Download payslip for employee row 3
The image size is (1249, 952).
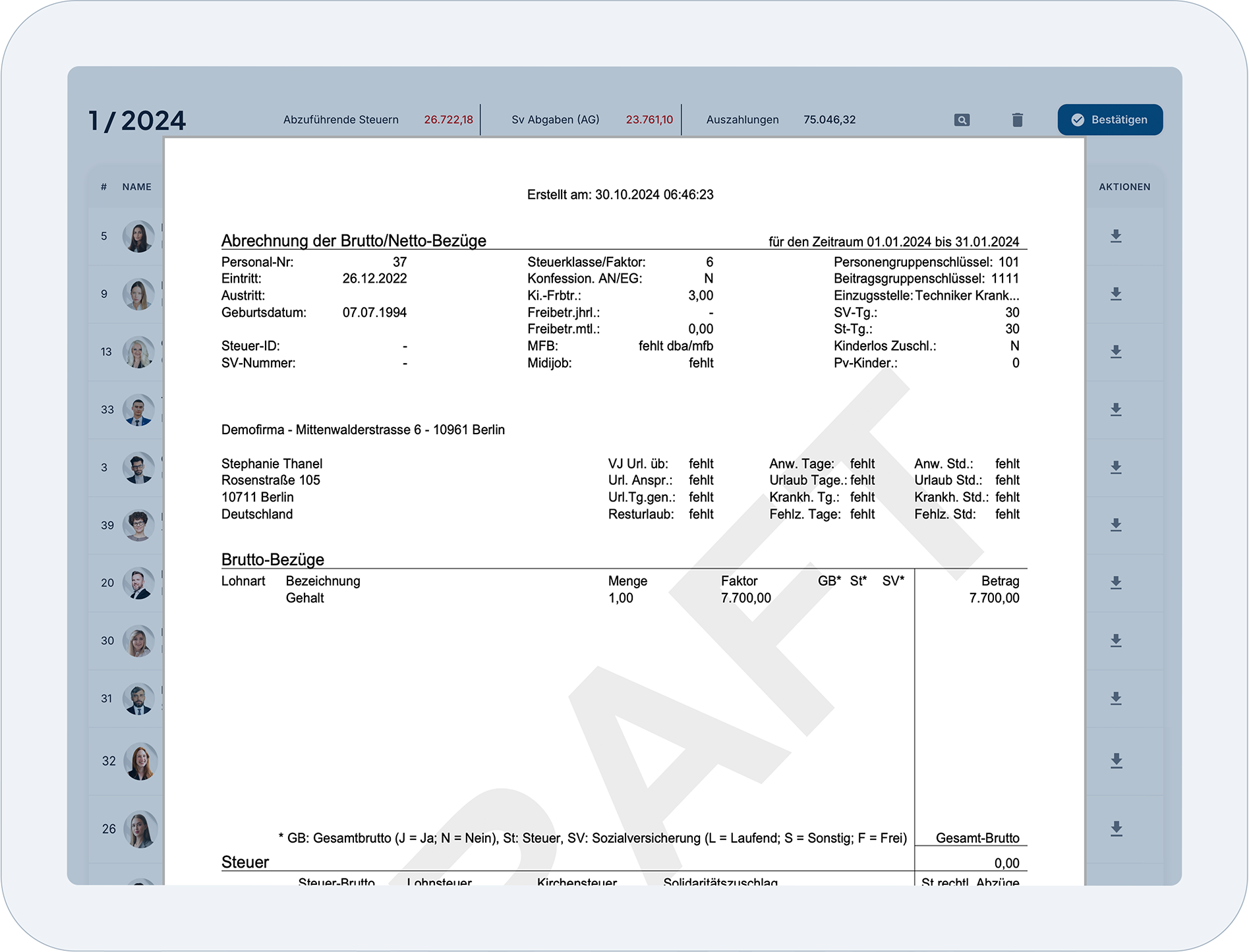[x=1116, y=467]
